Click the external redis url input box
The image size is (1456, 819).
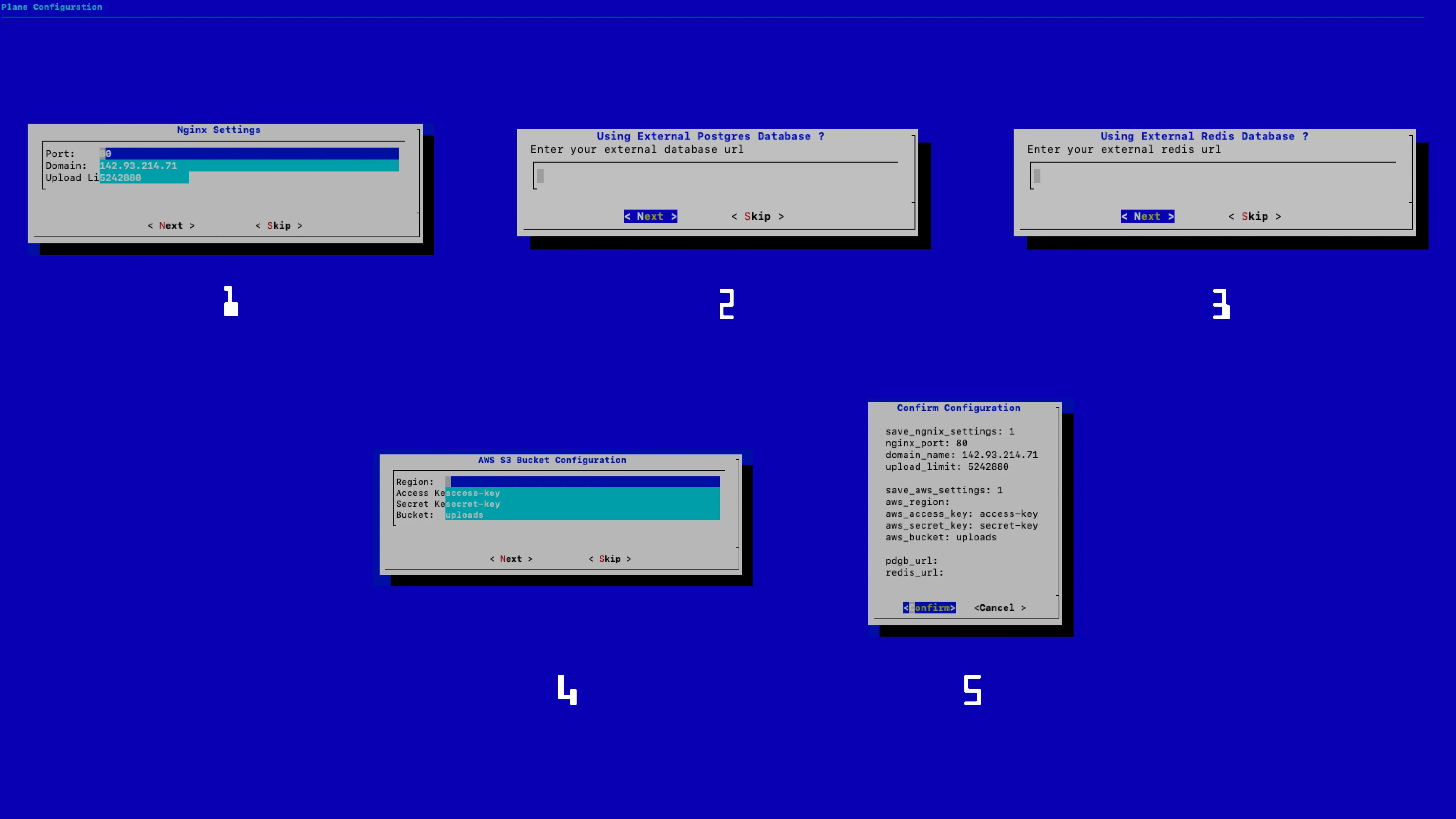point(1213,176)
